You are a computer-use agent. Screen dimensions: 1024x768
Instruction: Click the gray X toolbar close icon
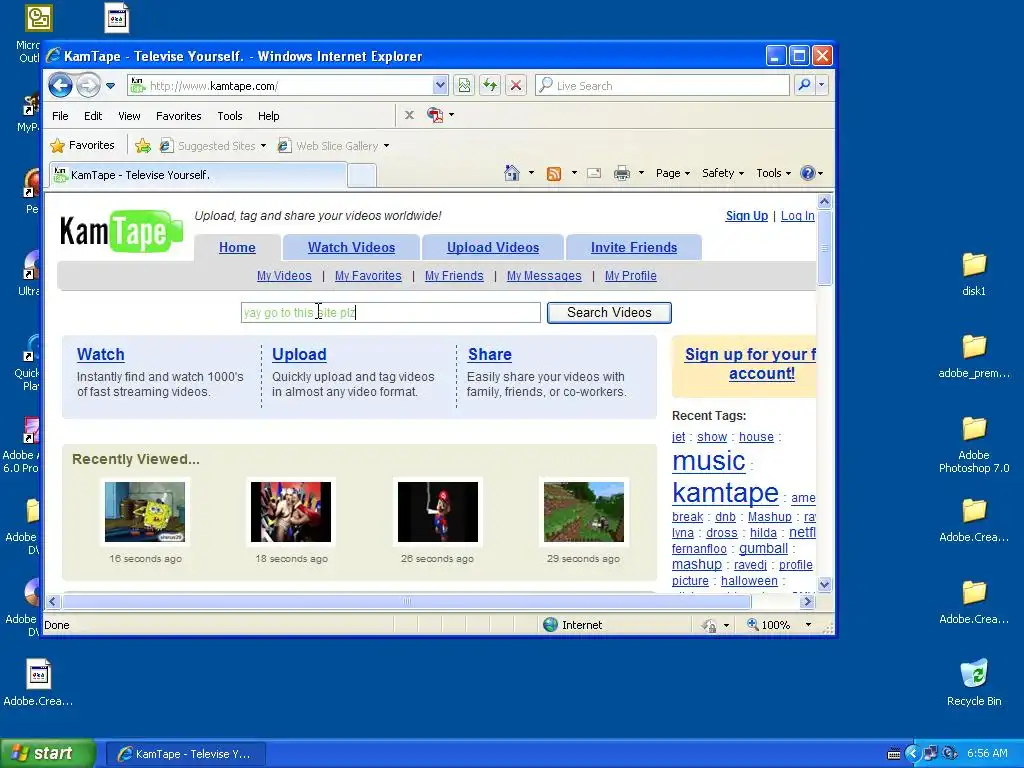point(409,115)
